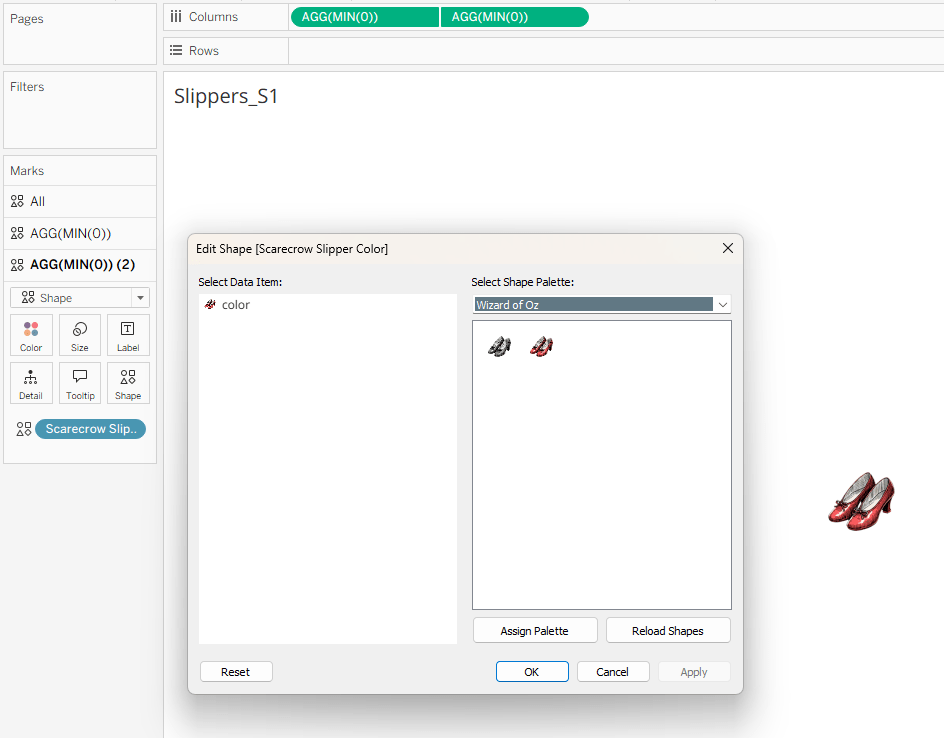Screen dimensions: 944x738
Task: Open the Tooltip mark card
Action: coord(79,384)
